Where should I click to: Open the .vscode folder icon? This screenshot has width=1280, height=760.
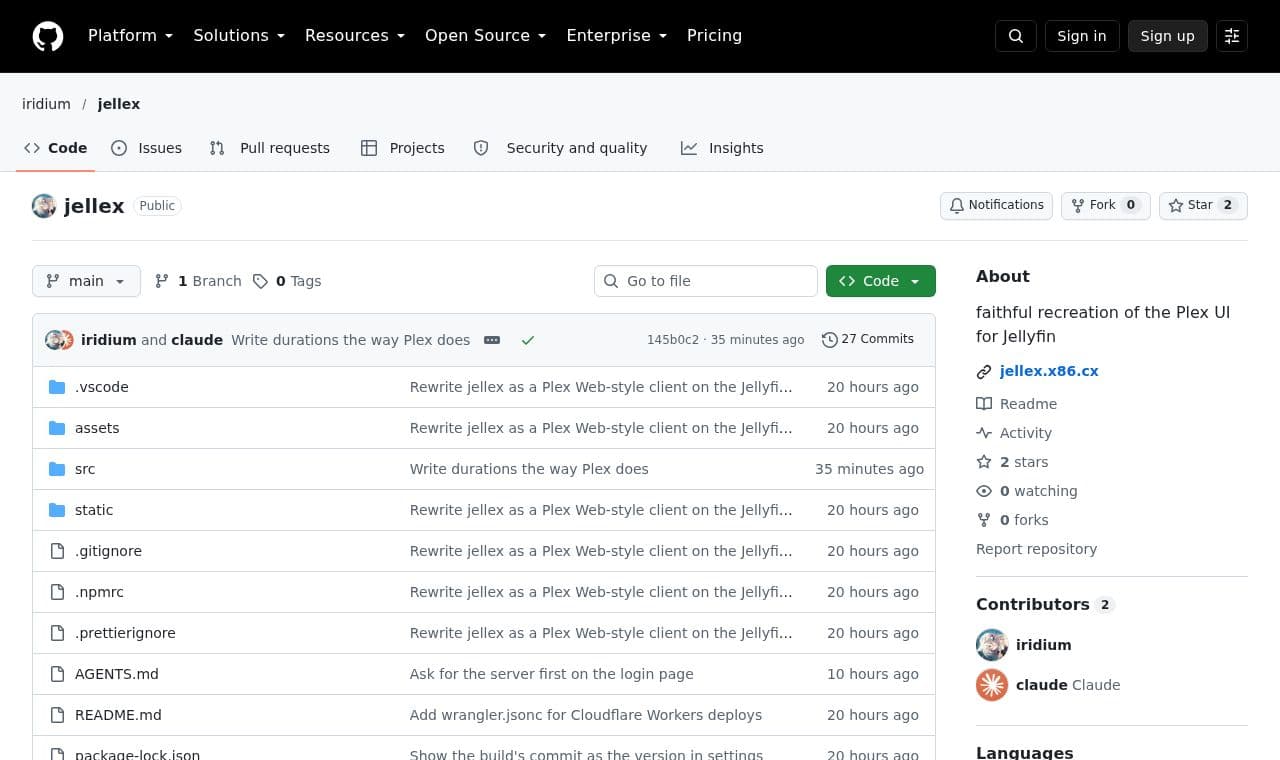57,387
